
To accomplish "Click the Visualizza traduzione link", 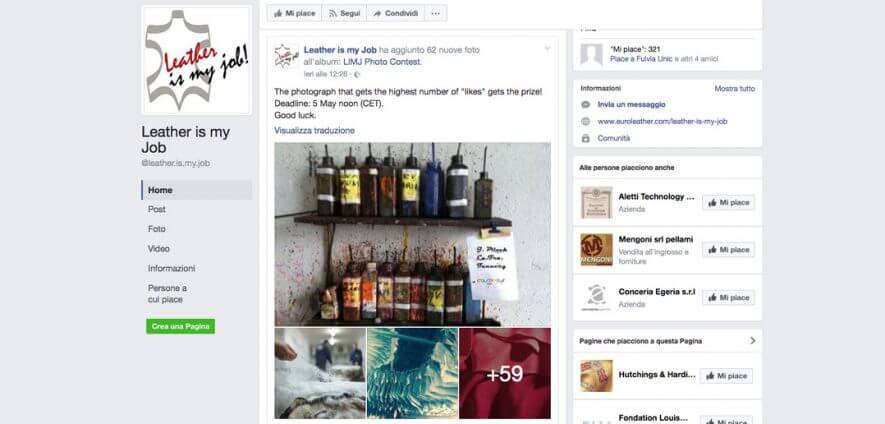I will click(x=314, y=130).
